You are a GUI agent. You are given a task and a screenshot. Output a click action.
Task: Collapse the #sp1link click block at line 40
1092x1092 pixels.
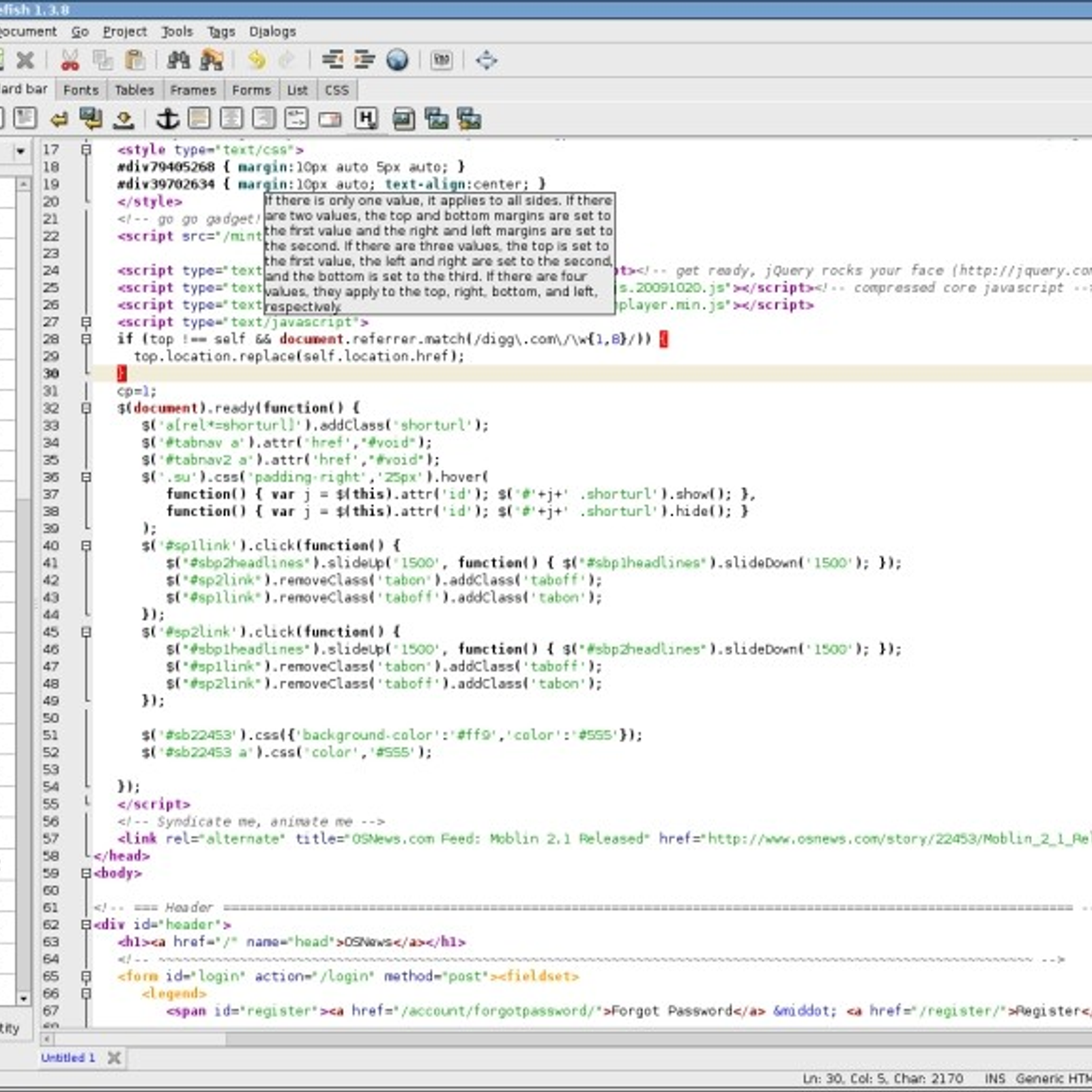pos(86,545)
